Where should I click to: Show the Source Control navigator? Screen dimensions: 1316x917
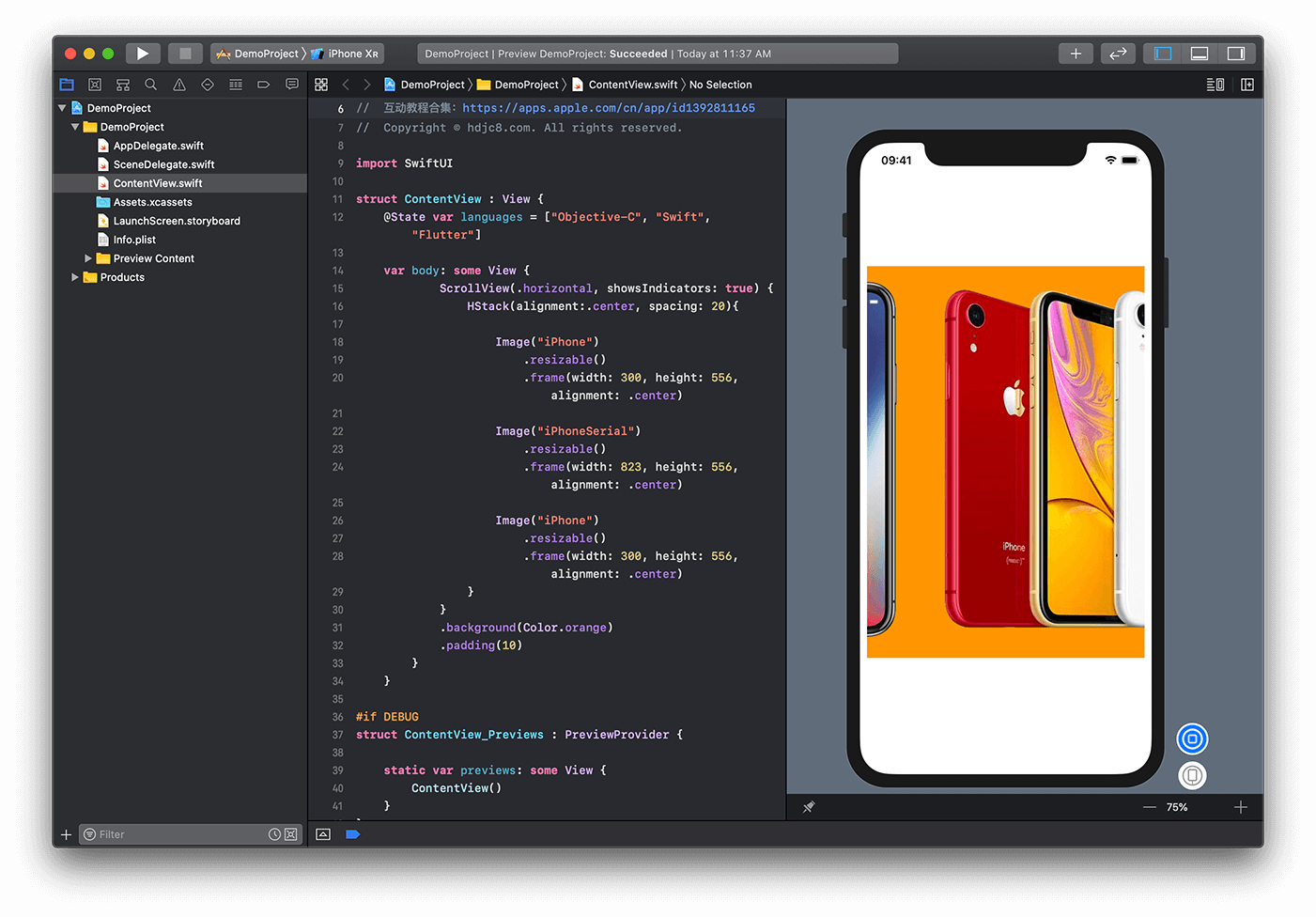pyautogui.click(x=95, y=85)
